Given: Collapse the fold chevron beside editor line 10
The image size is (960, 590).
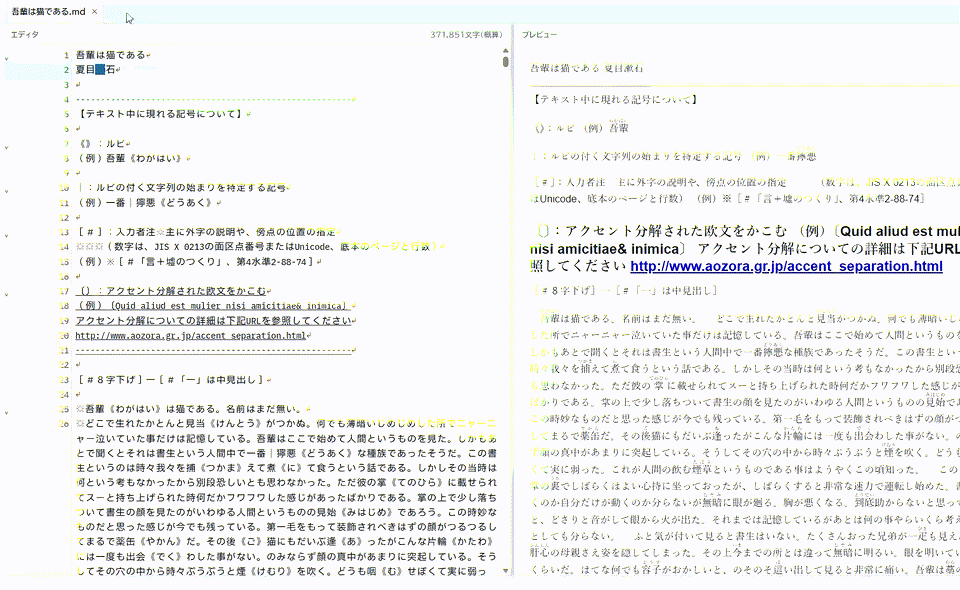Looking at the screenshot, I should pyautogui.click(x=7, y=192).
